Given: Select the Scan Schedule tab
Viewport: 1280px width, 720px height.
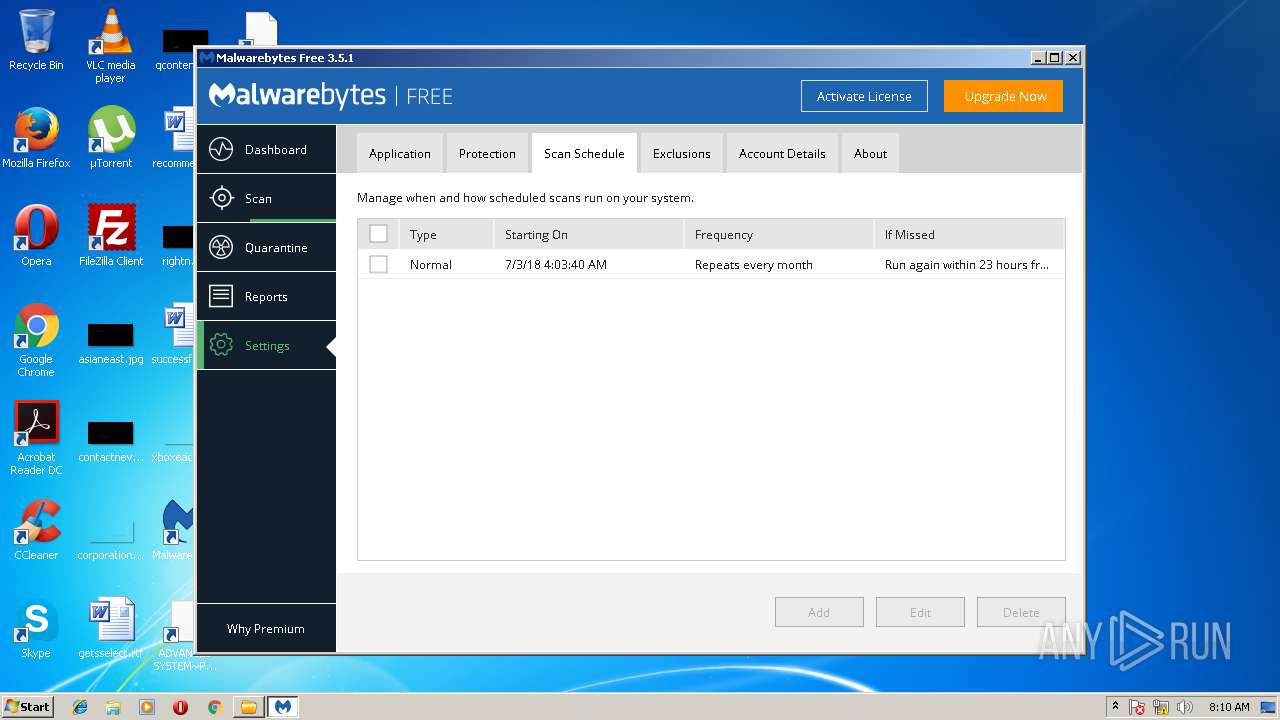Looking at the screenshot, I should pos(584,154).
